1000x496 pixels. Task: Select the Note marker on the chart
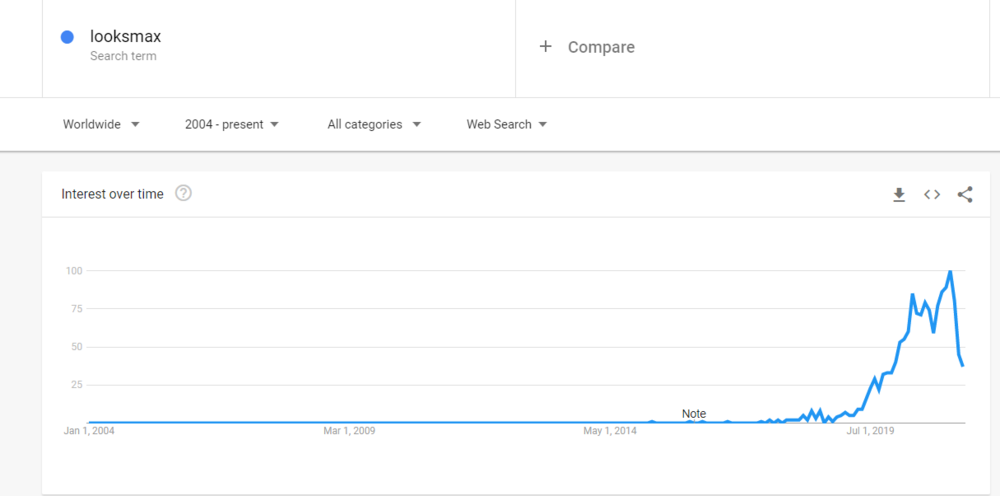pos(693,414)
